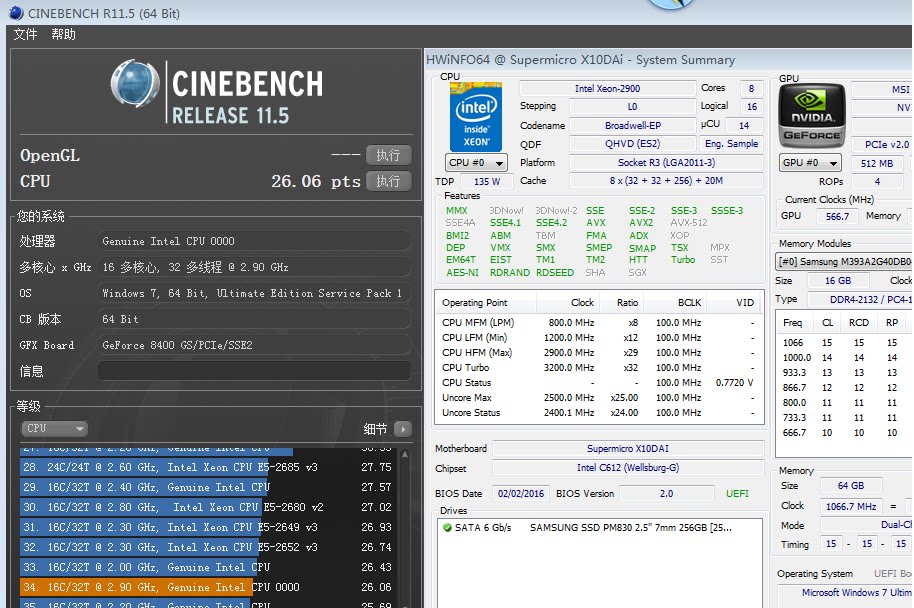Click the NVIDIA GeForce logo in HWiNFO
914x608 pixels.
[x=812, y=116]
